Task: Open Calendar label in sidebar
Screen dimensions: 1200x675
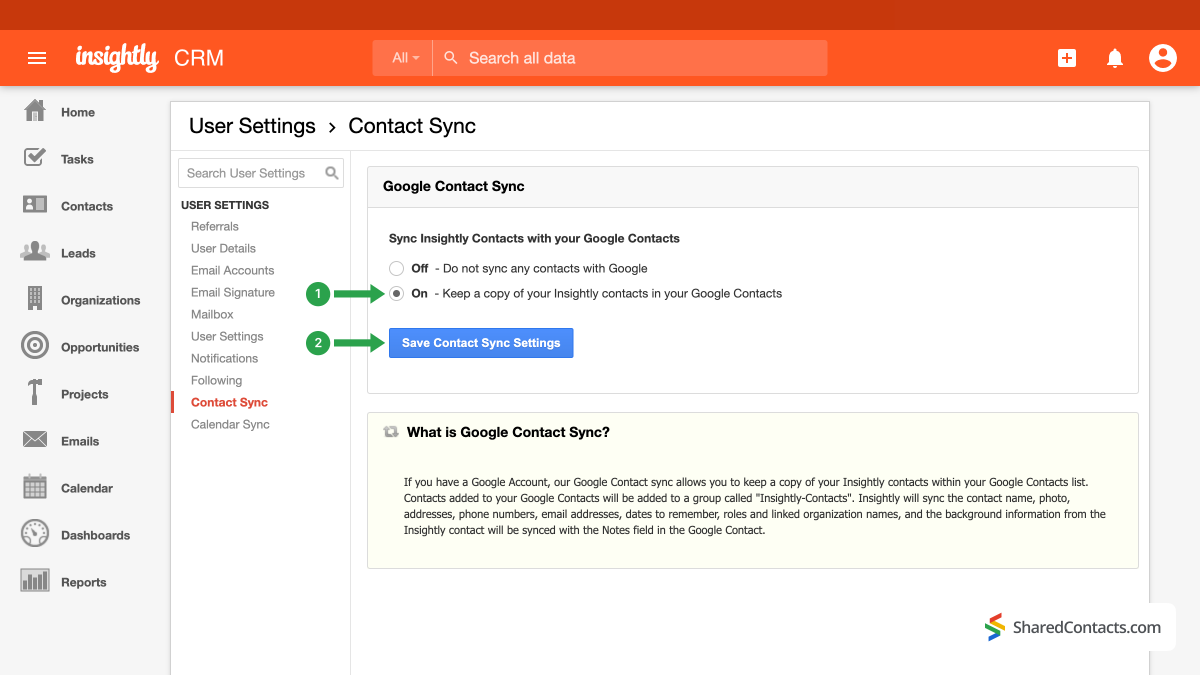Action: pos(87,488)
